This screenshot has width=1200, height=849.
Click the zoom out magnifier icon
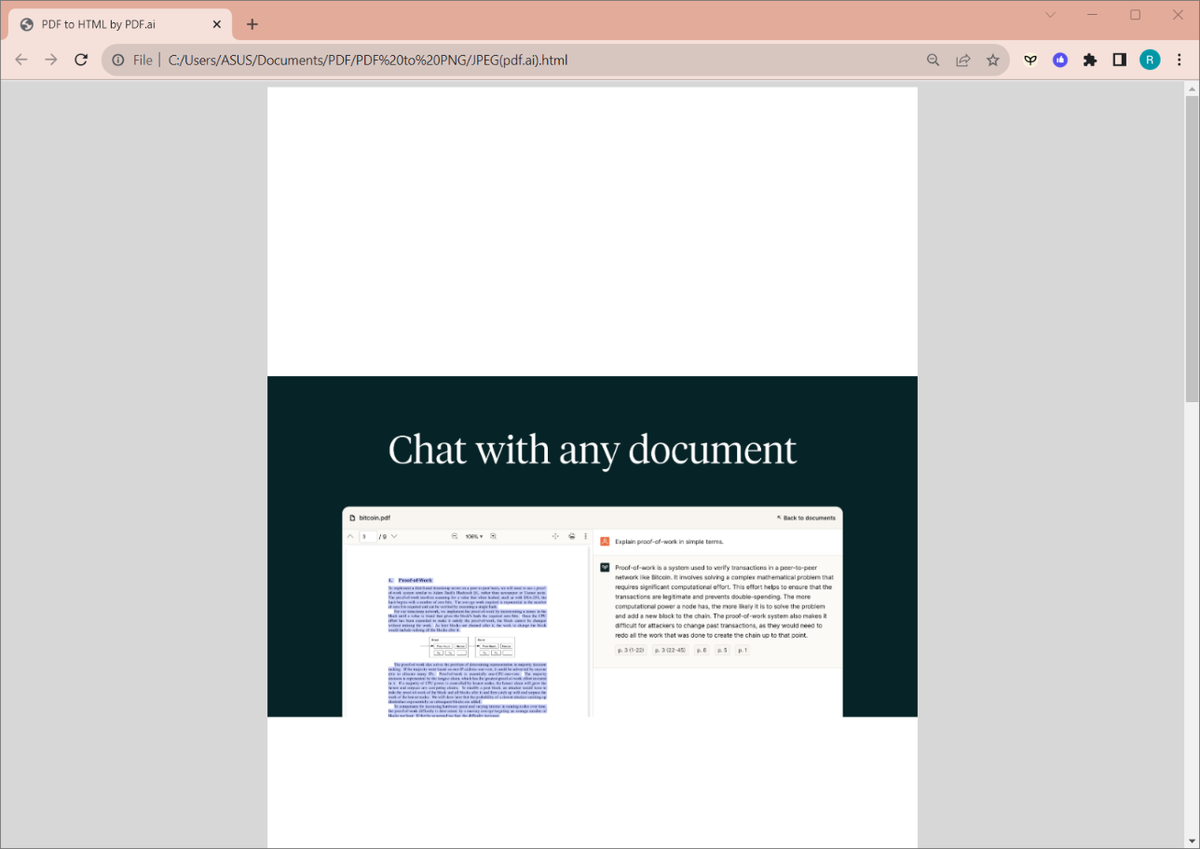tap(454, 536)
